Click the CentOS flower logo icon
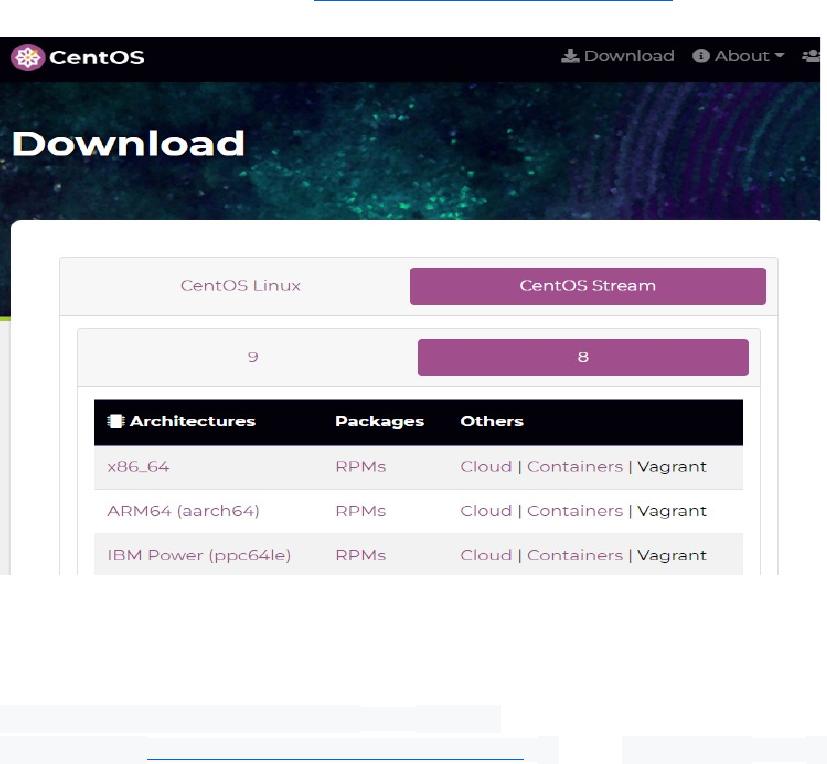This screenshot has height=764, width=827. click(x=27, y=57)
